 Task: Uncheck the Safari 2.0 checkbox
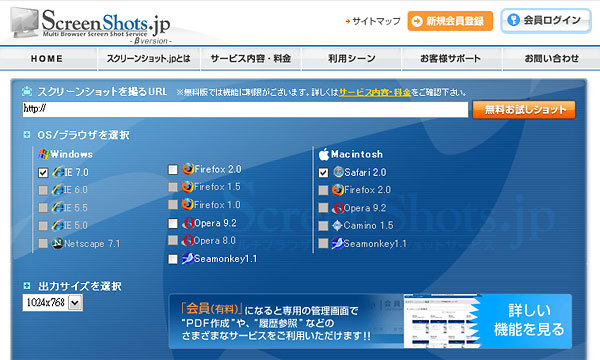click(x=323, y=173)
